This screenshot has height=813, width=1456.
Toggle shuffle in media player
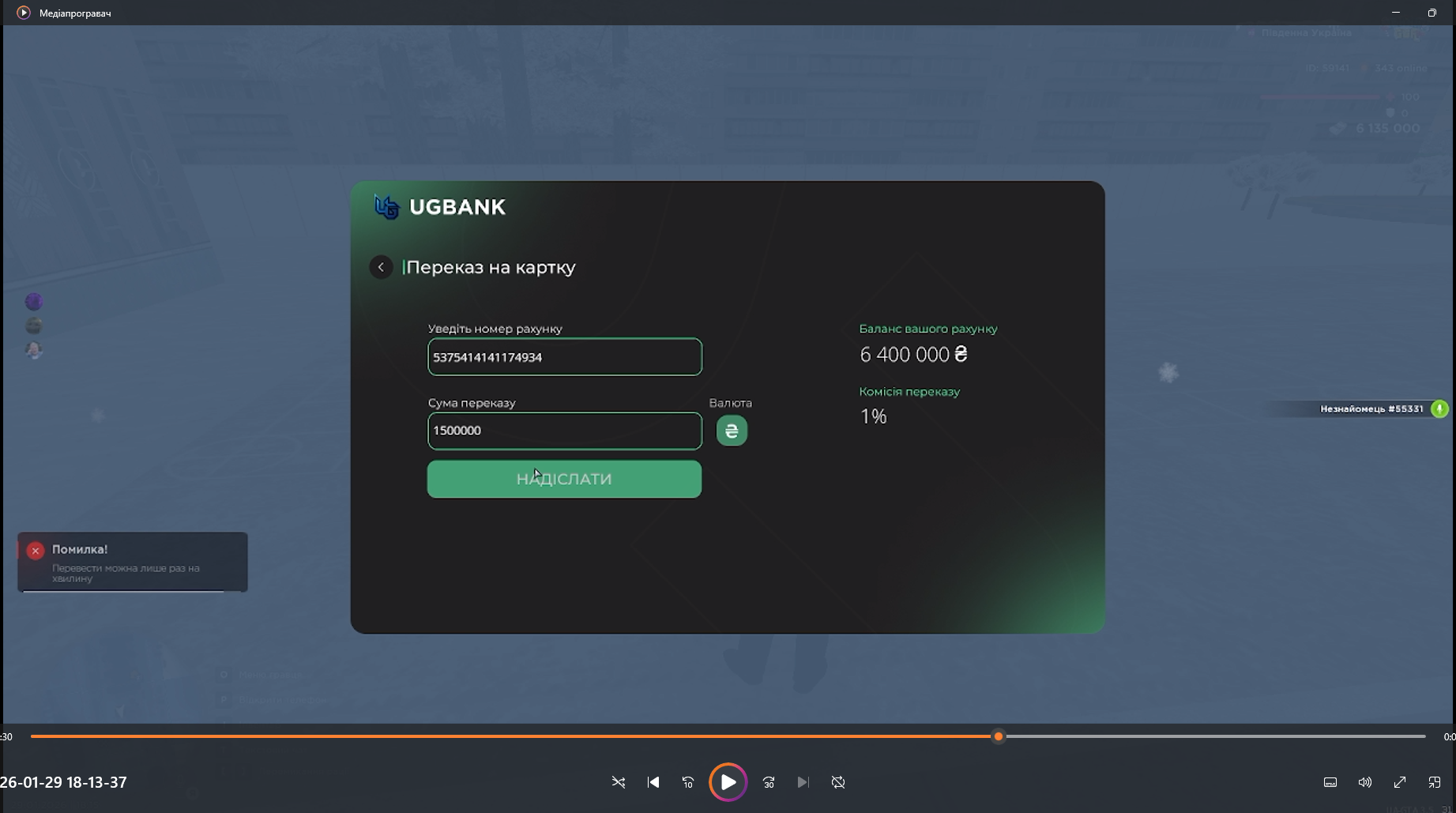[619, 782]
